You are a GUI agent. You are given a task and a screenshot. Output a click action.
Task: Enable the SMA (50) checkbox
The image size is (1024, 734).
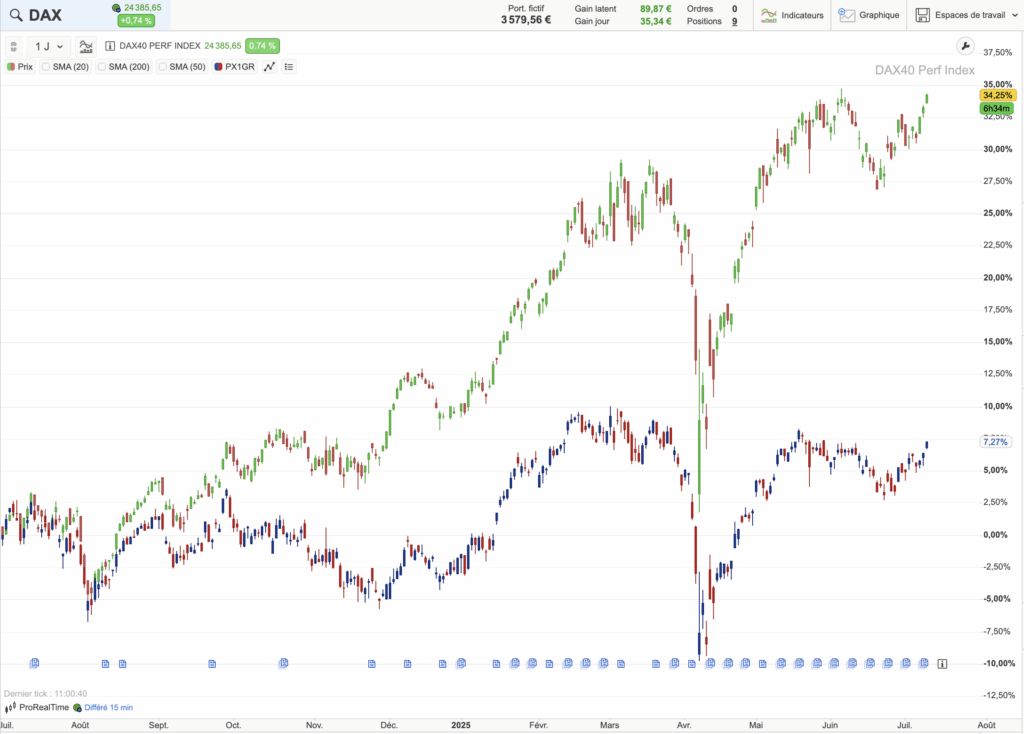[163, 67]
